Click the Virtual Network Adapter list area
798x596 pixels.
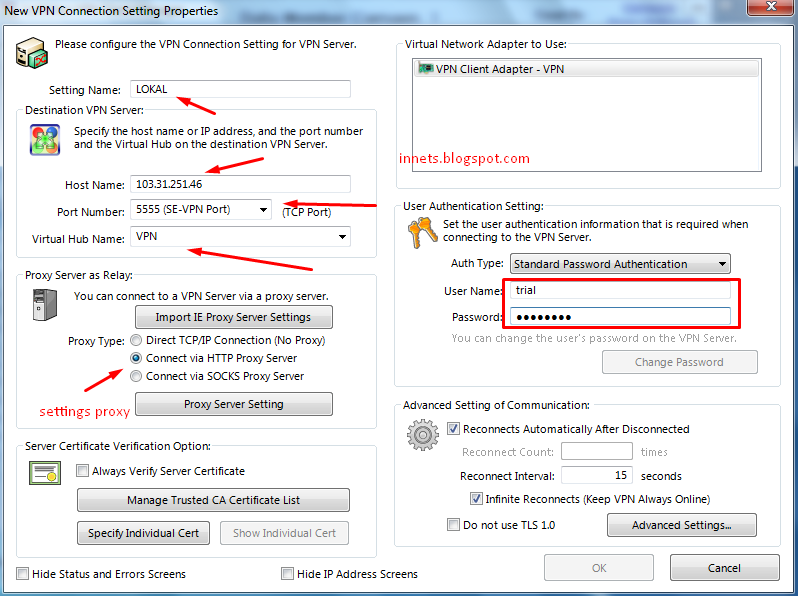(x=586, y=115)
